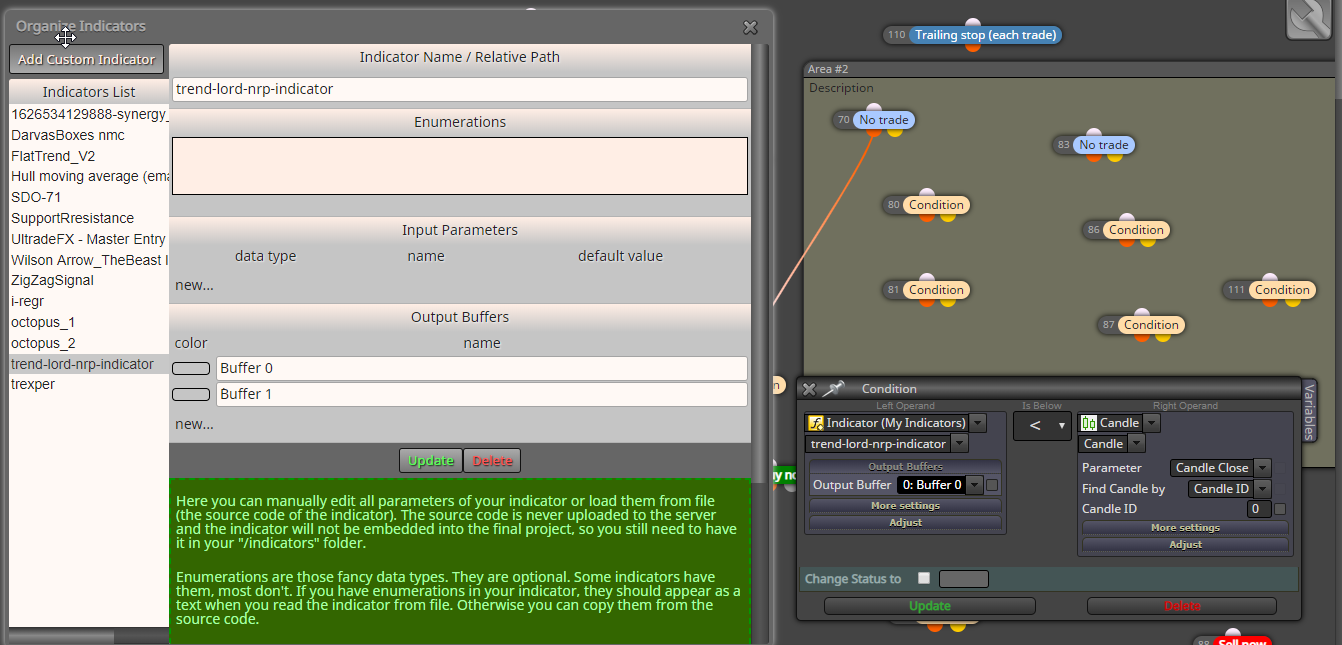Viewport: 1342px width, 645px height.
Task: Click the yellow connector under the Condition 111 node
Action: pos(1293,302)
